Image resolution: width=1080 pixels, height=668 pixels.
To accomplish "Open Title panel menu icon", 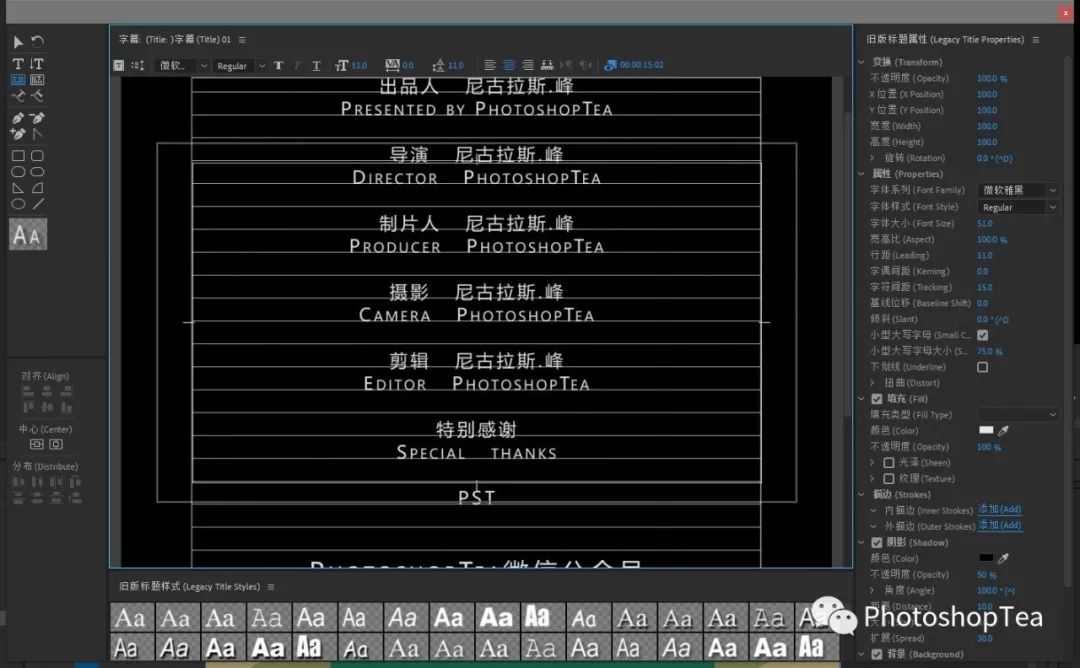I will (242, 40).
